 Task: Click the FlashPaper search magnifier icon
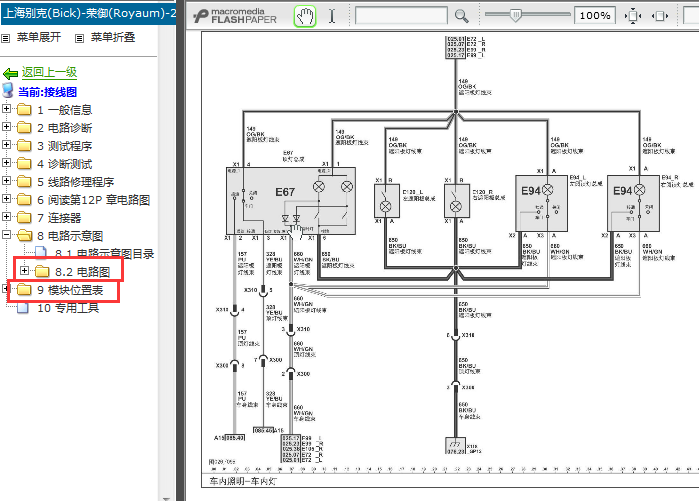[x=461, y=16]
